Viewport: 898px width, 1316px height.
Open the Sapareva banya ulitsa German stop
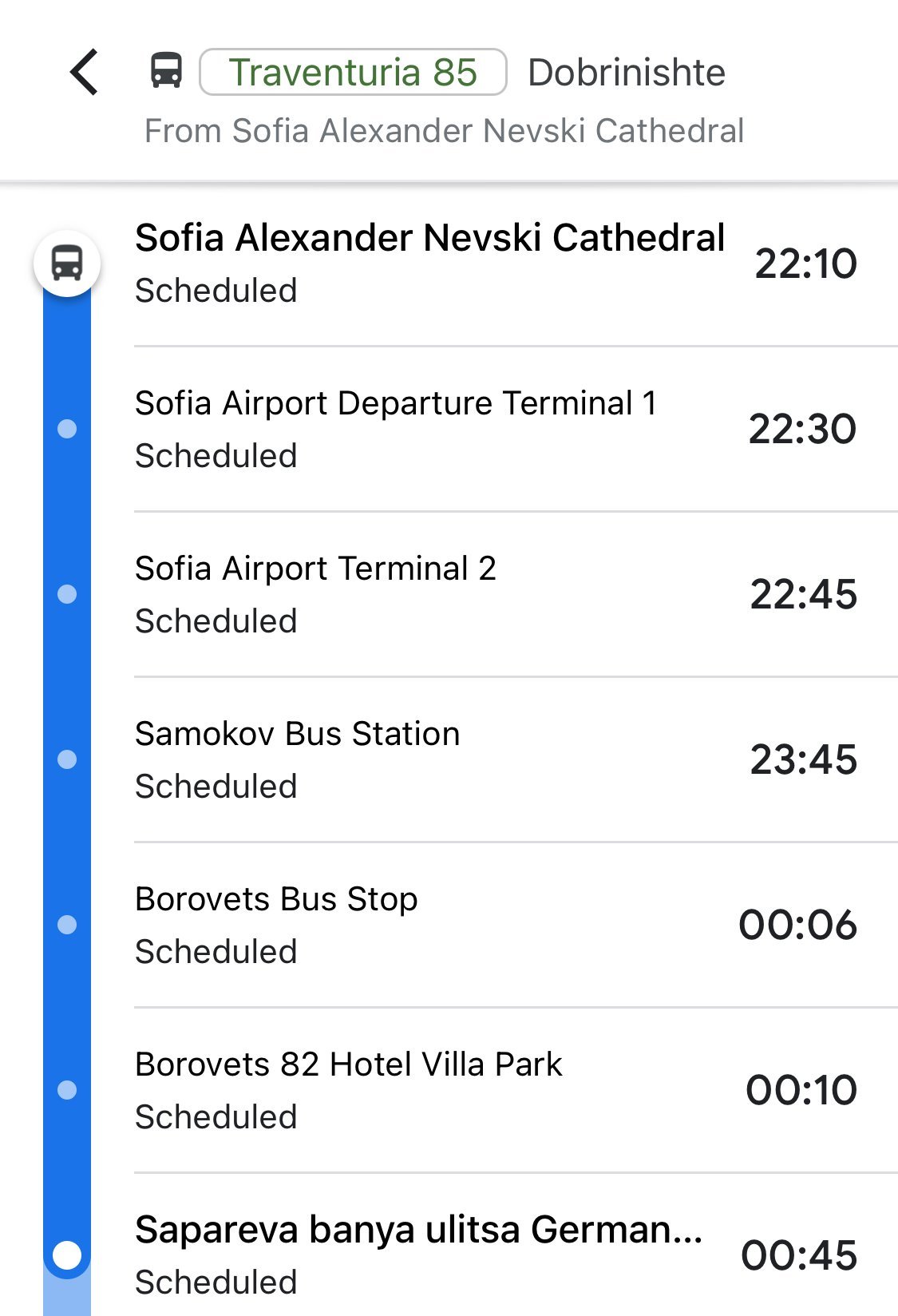[x=419, y=1230]
